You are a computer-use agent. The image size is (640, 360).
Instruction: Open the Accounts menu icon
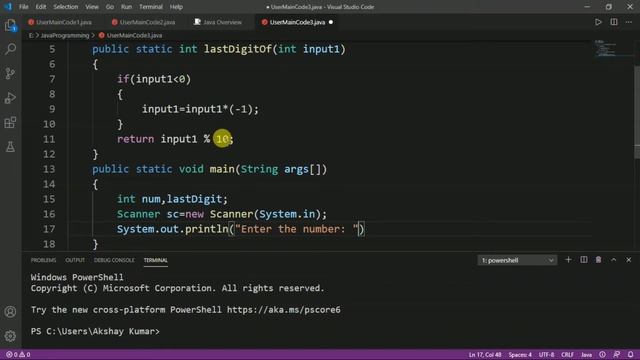tap(10, 312)
